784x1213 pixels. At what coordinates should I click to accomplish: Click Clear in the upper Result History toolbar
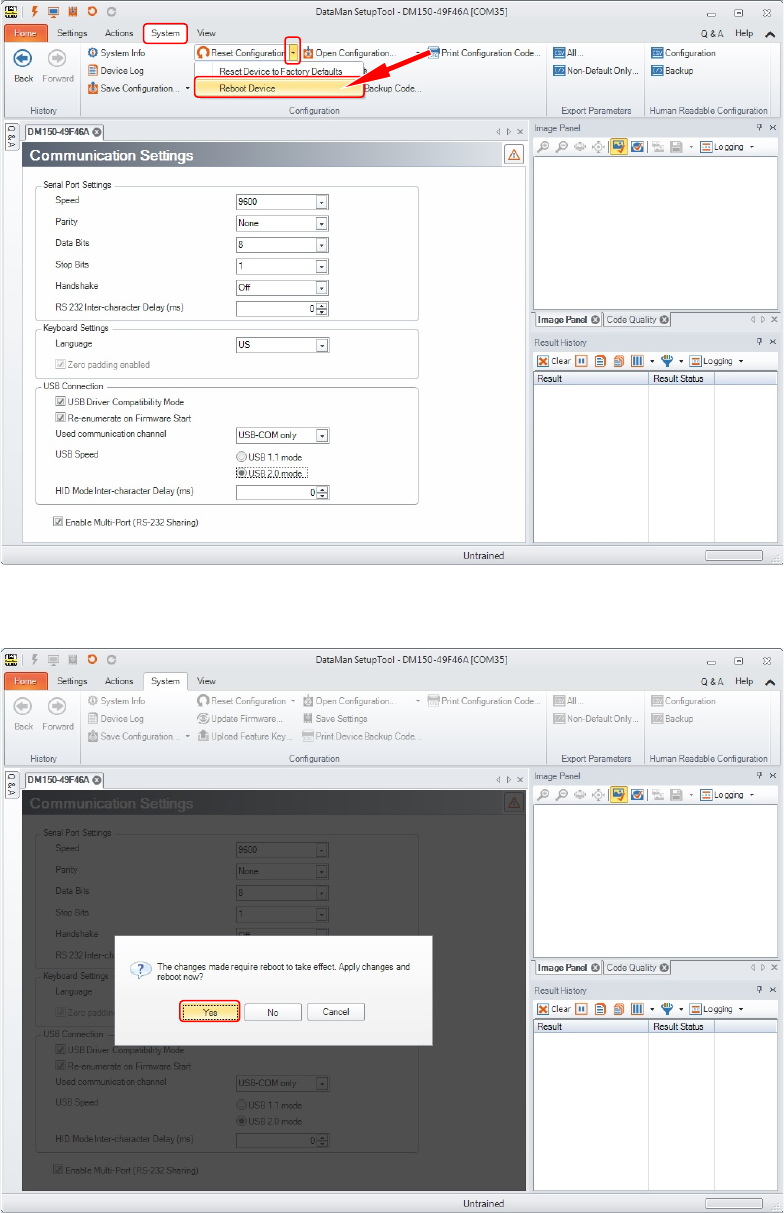tap(554, 361)
